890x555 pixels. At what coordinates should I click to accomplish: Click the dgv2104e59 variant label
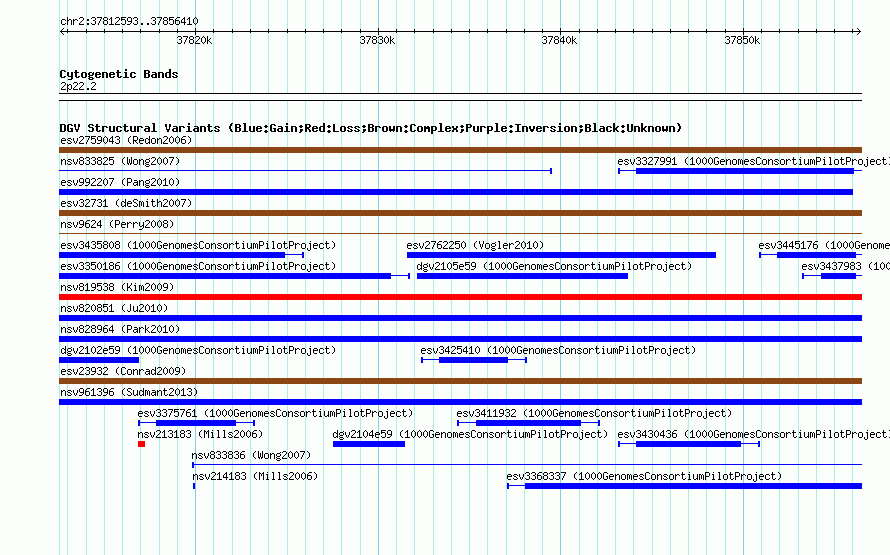470,434
